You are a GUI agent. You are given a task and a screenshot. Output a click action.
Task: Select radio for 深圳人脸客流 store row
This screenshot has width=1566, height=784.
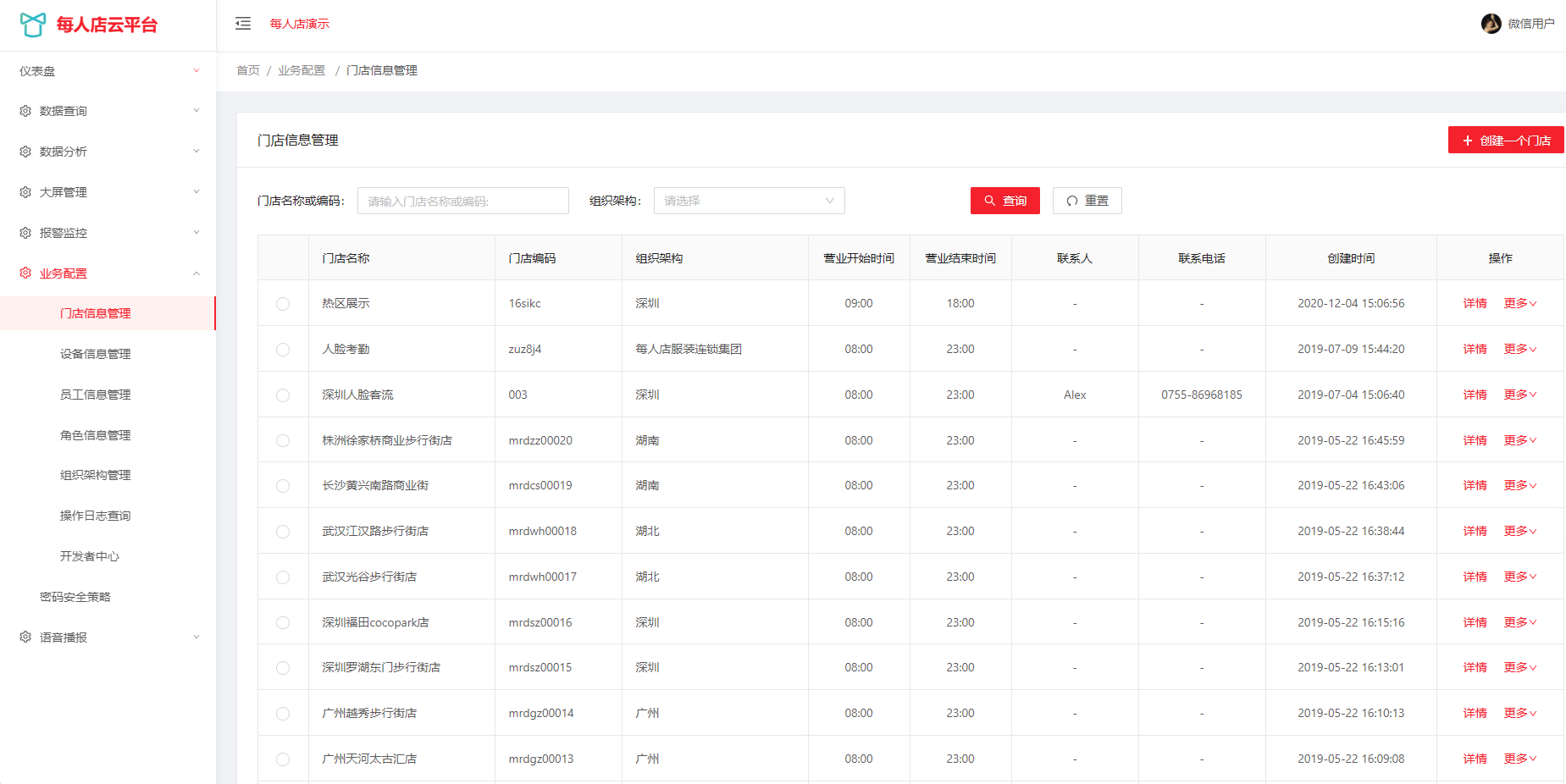tap(283, 395)
